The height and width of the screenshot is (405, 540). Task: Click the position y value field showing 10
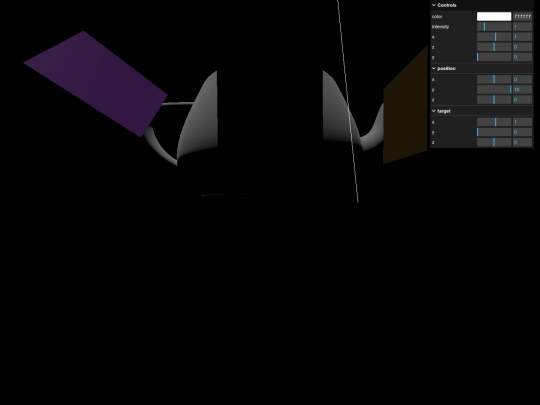coord(522,90)
